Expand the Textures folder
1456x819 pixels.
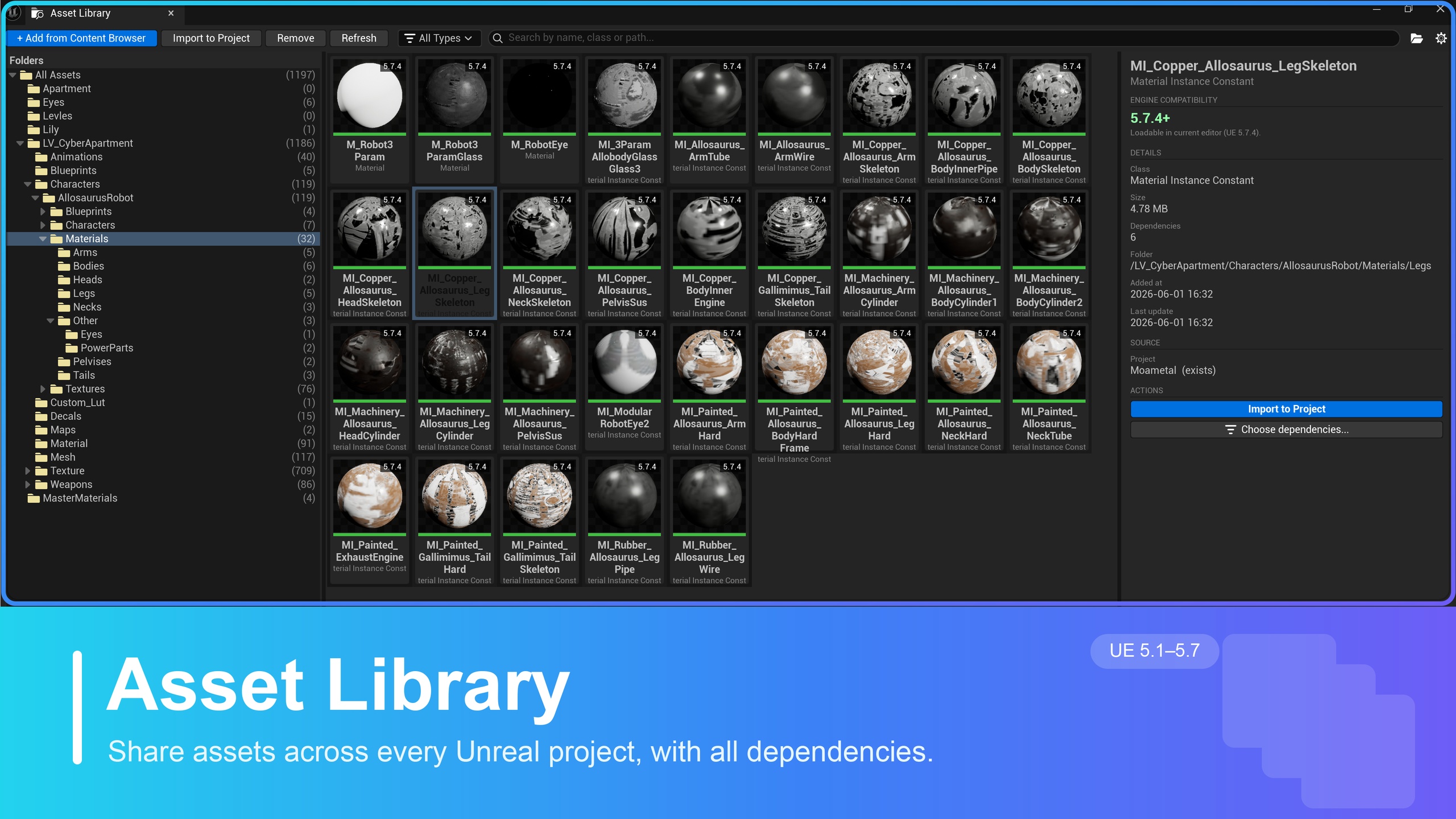(43, 389)
